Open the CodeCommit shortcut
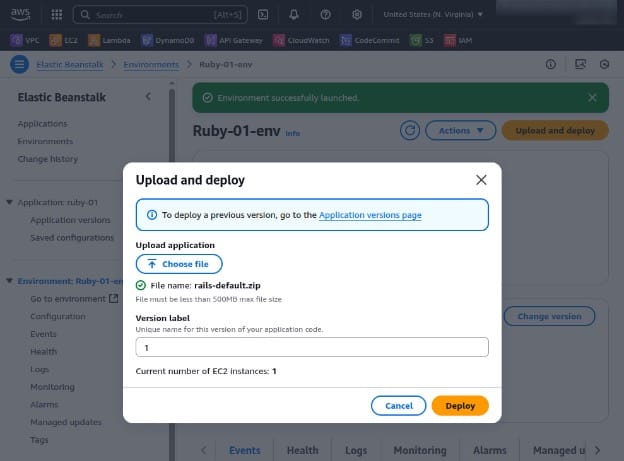The image size is (624, 461). (370, 40)
